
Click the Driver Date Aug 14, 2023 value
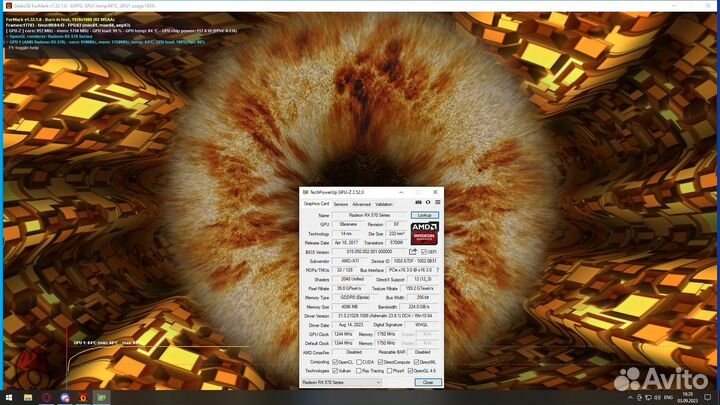351,325
